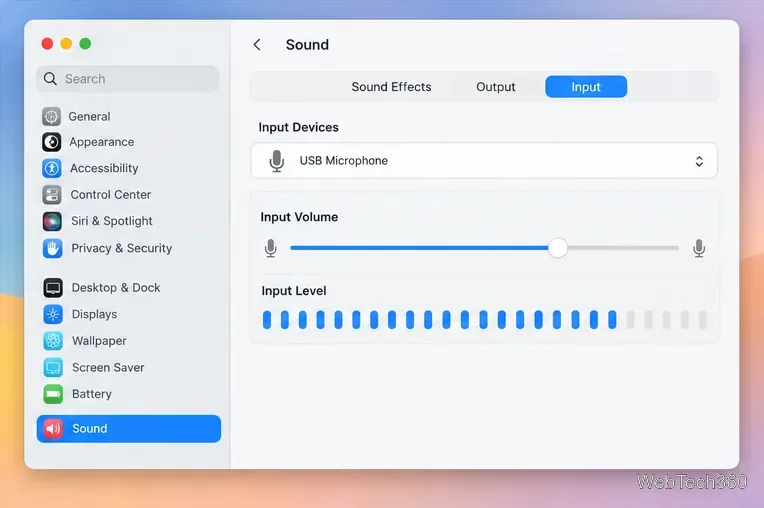This screenshot has width=764, height=508.
Task: Click the Desktop & Dock icon
Action: tap(53, 288)
